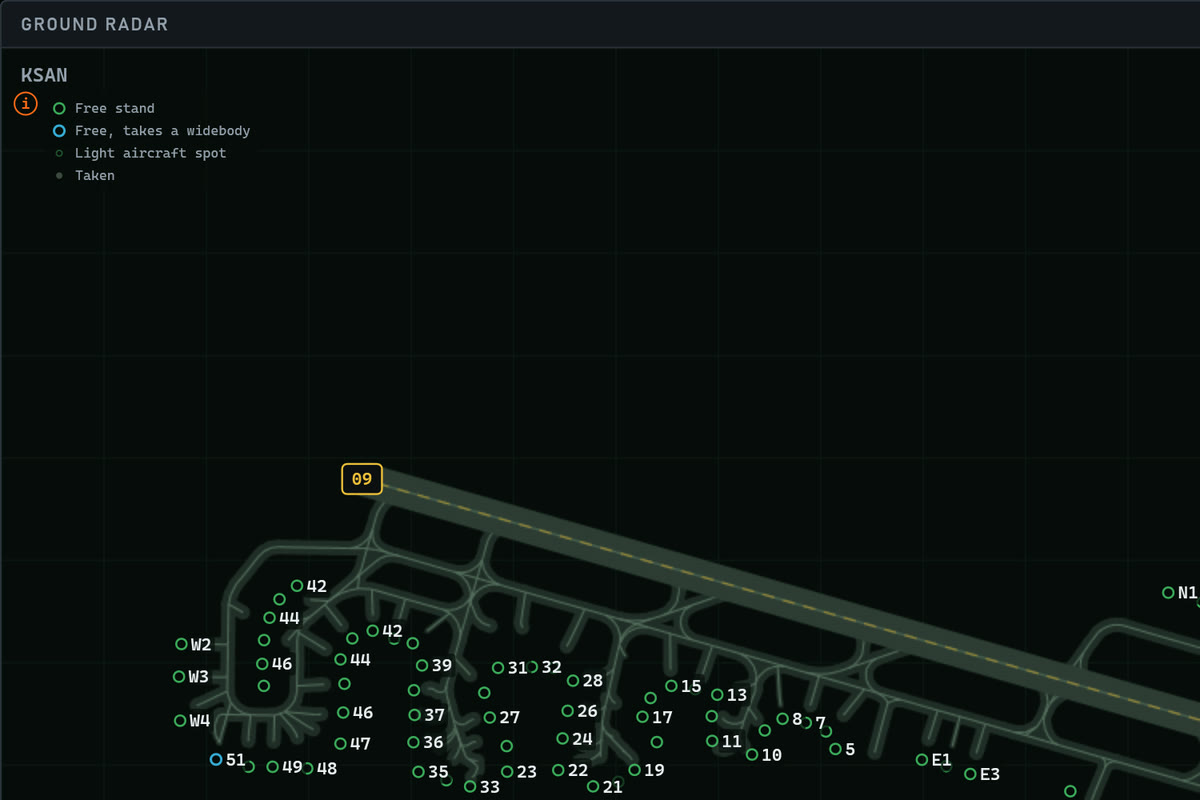The image size is (1200, 800).
Task: Select stand 21 marker
Action: [x=593, y=787]
